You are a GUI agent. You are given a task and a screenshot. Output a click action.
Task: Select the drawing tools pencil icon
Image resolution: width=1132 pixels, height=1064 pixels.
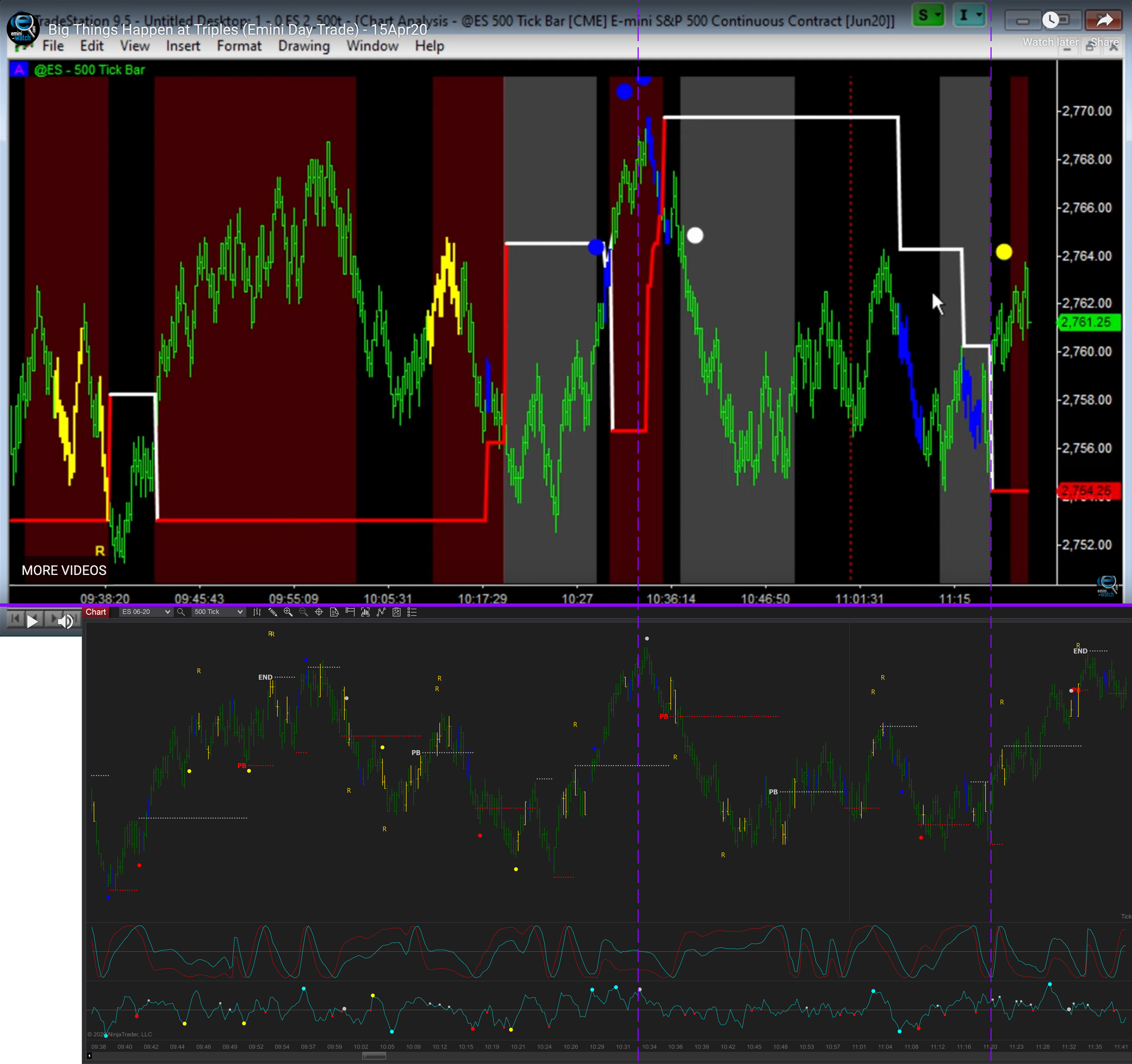tap(273, 612)
